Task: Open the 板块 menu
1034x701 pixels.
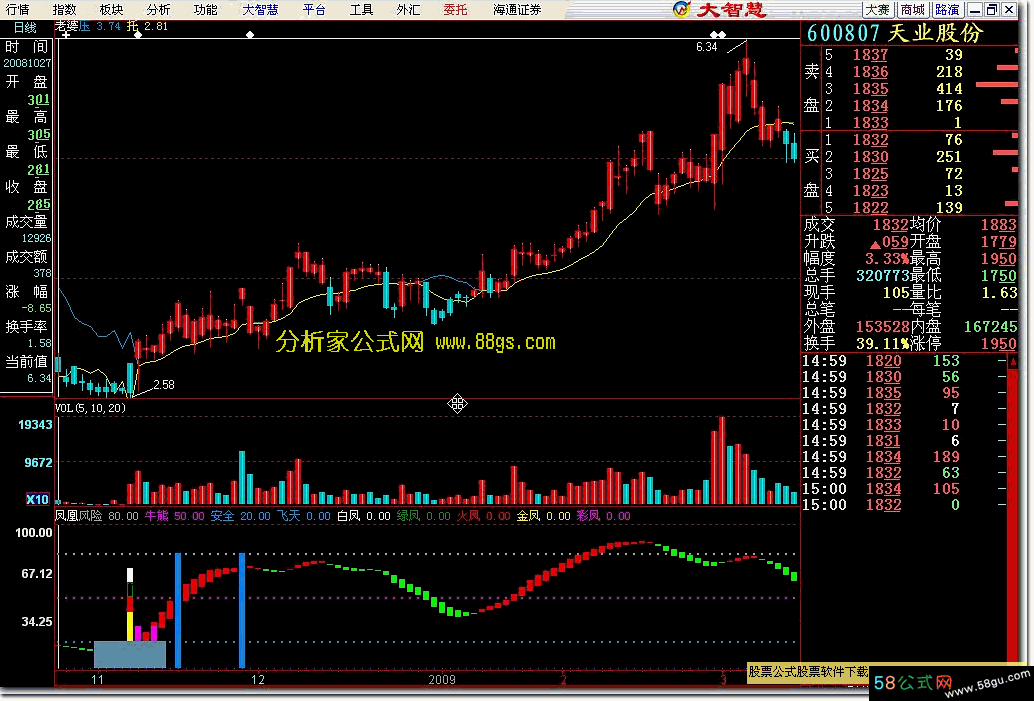Action: [111, 9]
